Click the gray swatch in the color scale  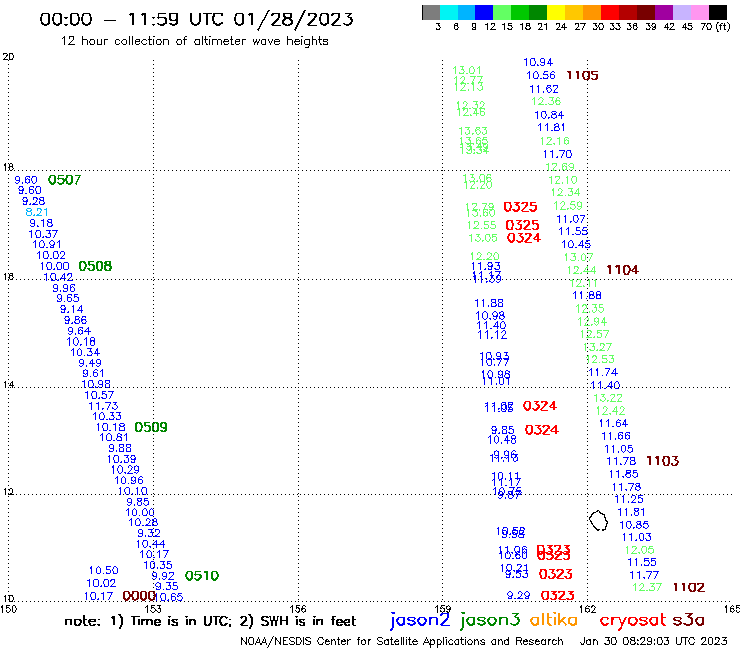(431, 12)
